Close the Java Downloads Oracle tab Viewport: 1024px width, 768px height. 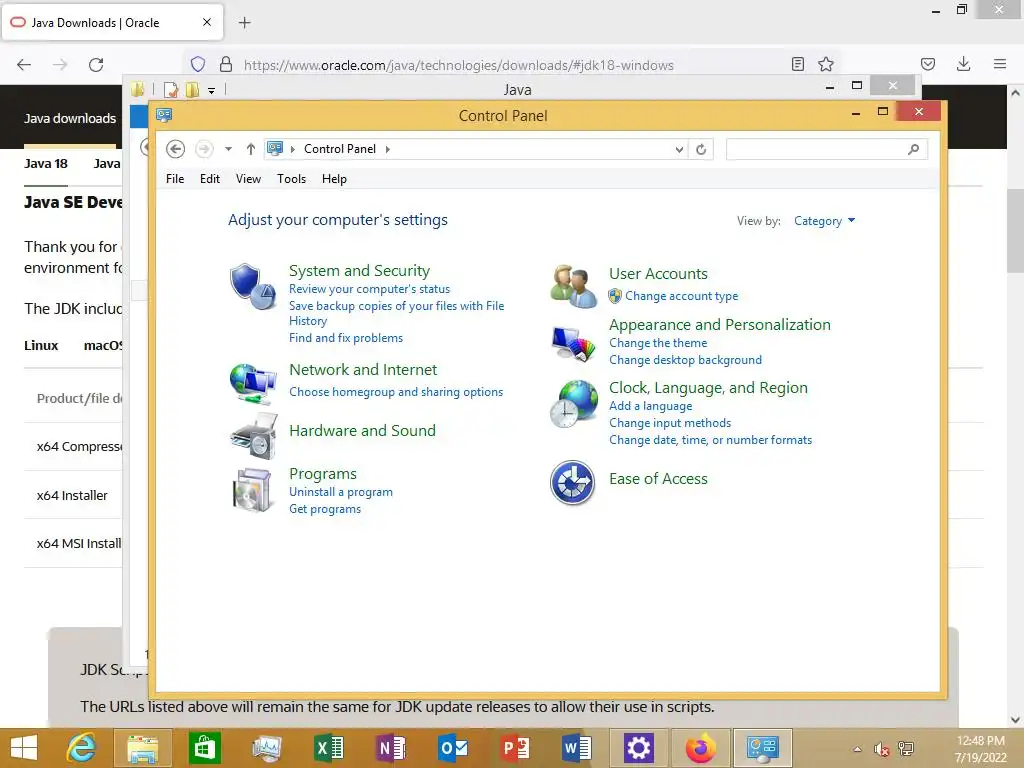click(x=206, y=22)
